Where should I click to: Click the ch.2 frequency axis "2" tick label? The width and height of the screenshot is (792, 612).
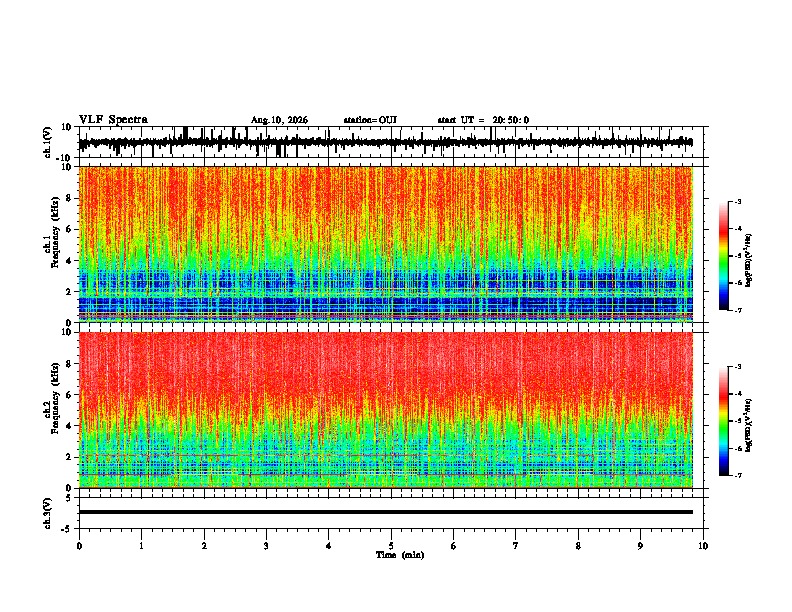click(69, 457)
